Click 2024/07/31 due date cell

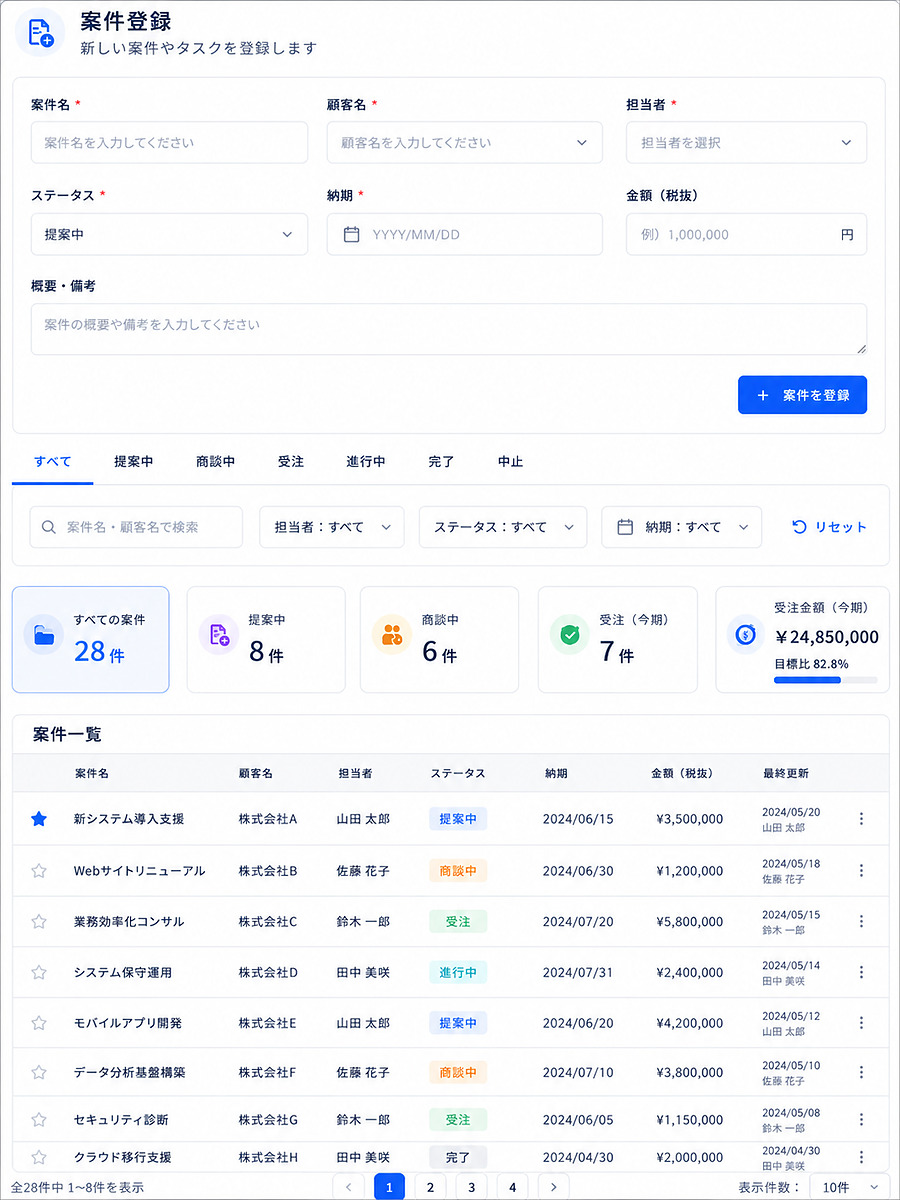(578, 972)
